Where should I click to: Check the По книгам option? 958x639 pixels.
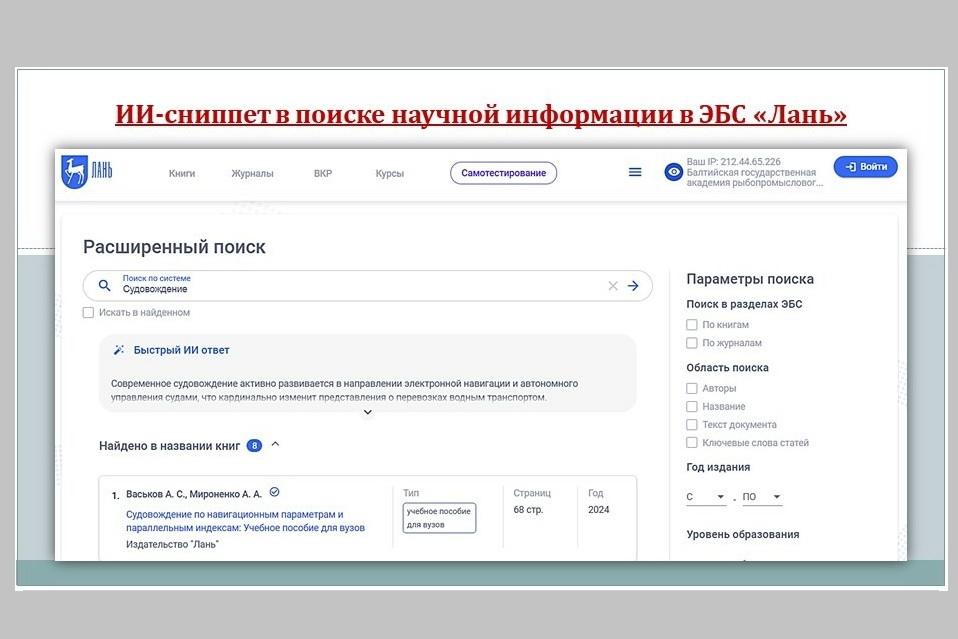coord(692,324)
